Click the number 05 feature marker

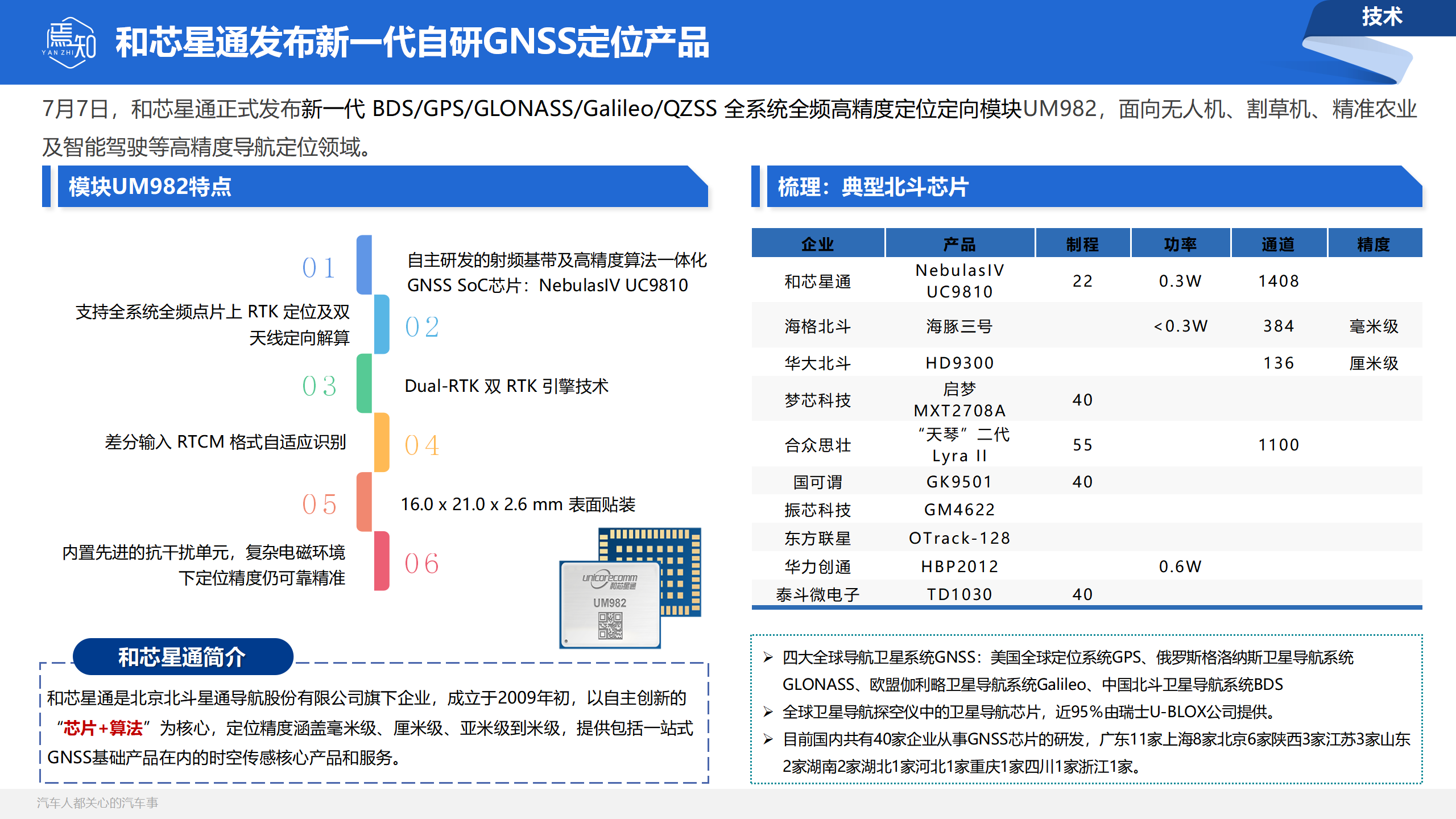(x=319, y=504)
